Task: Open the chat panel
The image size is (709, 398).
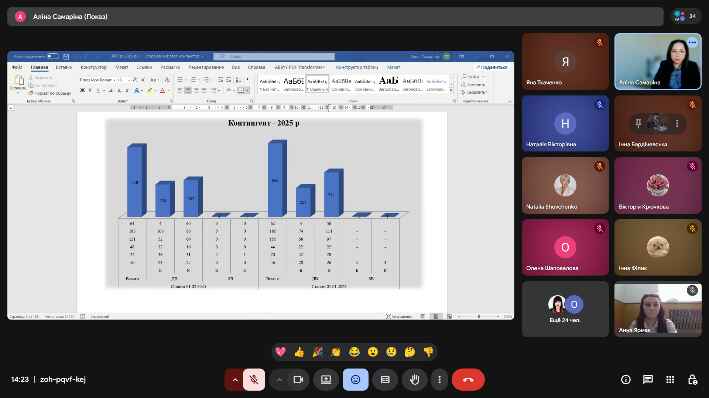Action: coord(648,379)
